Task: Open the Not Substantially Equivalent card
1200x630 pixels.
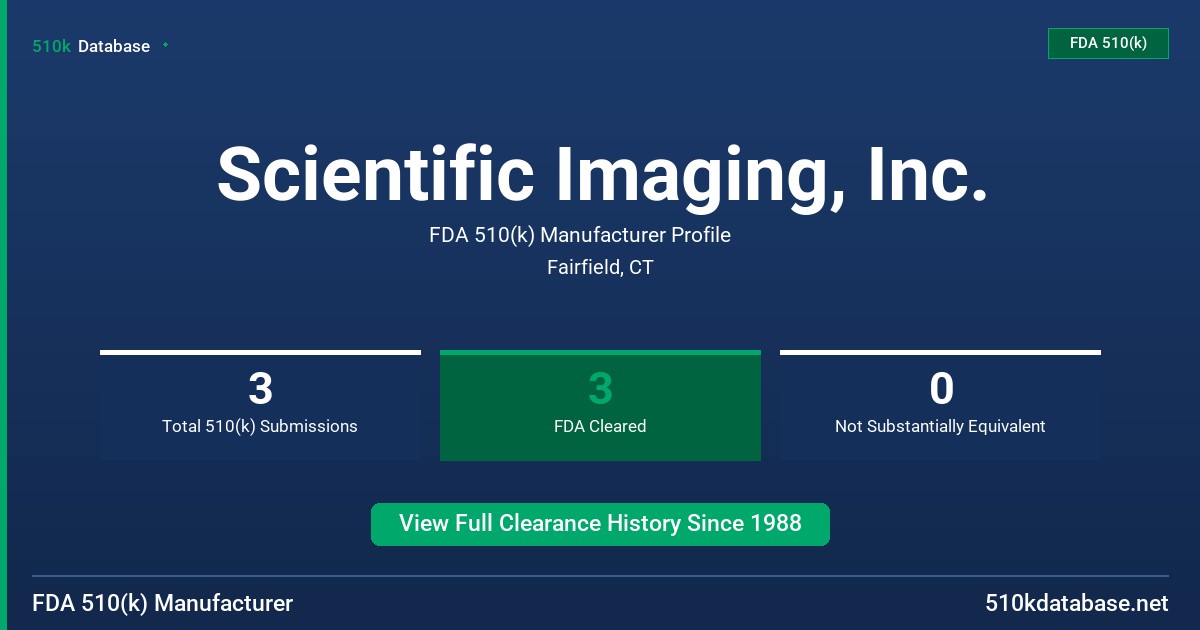Action: point(940,405)
